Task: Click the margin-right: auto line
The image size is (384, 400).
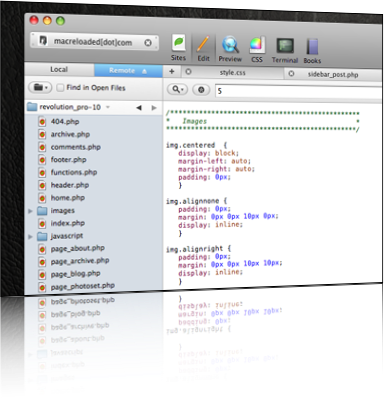Action: [216, 169]
